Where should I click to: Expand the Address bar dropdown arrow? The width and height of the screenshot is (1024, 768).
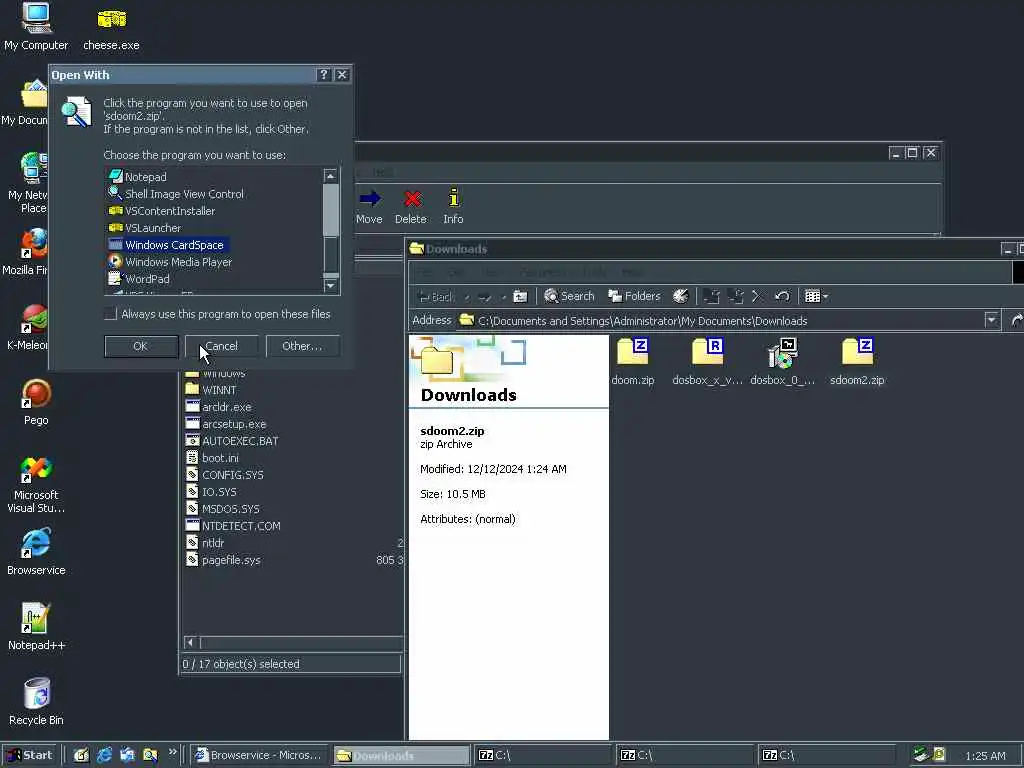991,321
